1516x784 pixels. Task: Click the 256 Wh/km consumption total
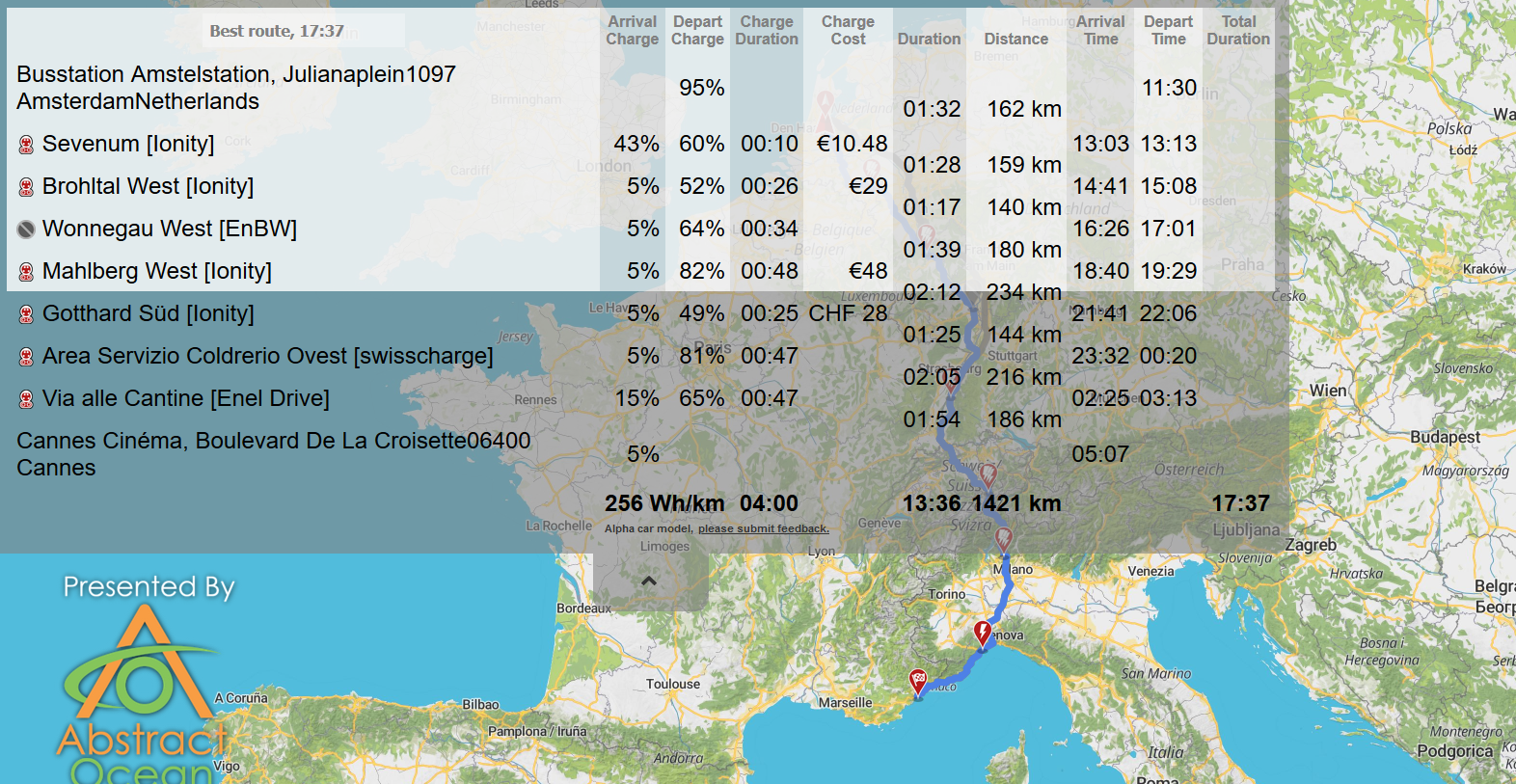[x=664, y=503]
